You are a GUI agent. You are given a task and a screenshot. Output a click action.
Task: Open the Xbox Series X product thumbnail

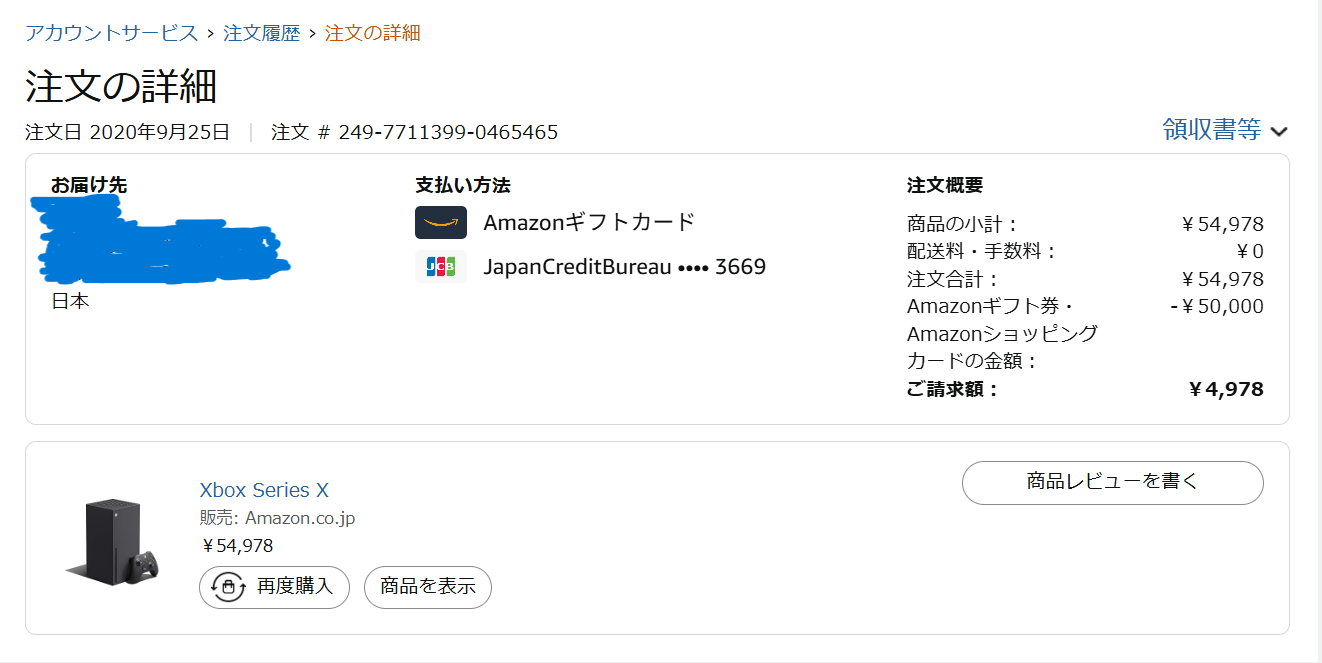click(x=112, y=540)
